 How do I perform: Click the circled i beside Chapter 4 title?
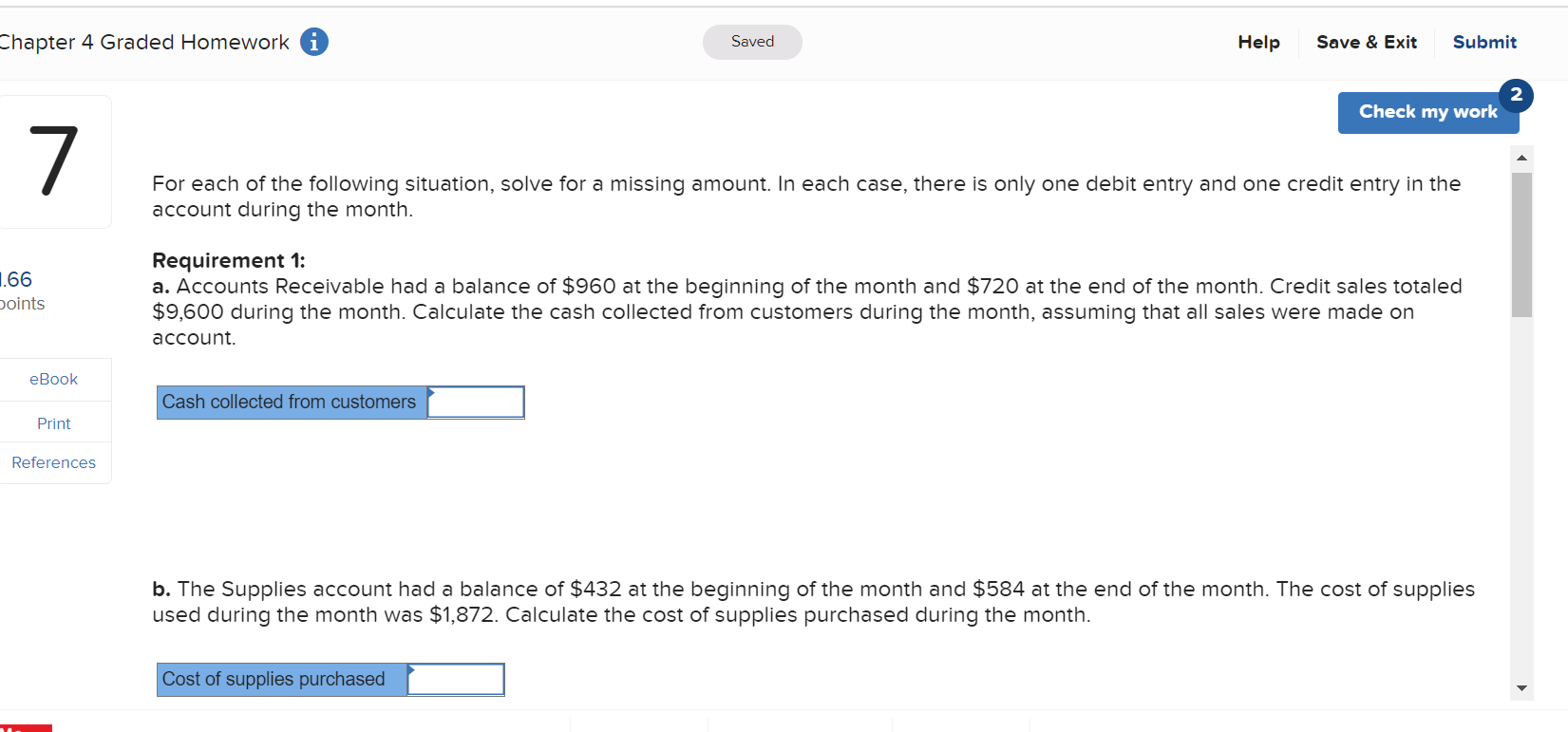point(313,42)
